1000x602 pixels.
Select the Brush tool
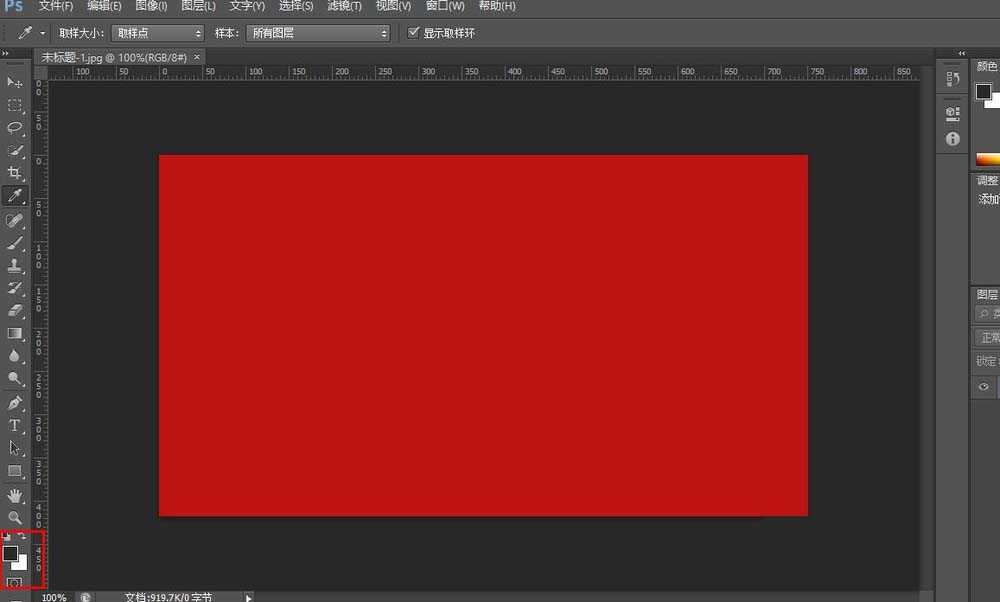[x=15, y=242]
